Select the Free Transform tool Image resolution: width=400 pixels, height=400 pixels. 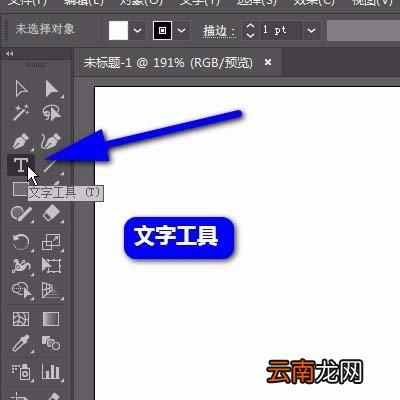click(51, 266)
